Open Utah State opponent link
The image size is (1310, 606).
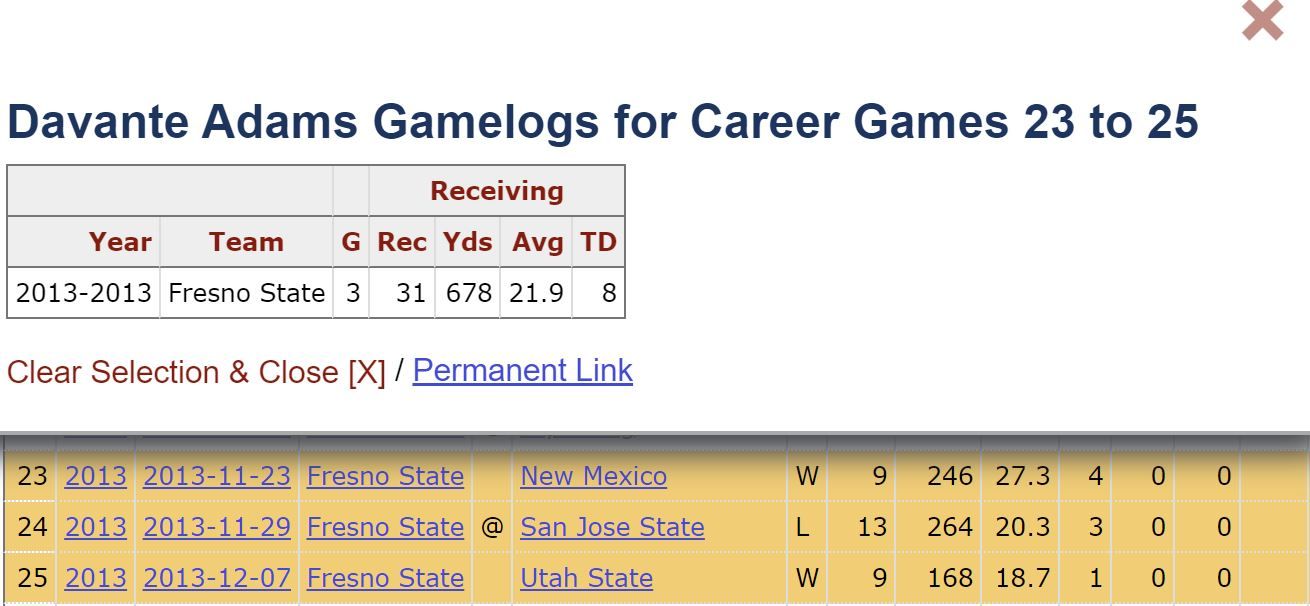point(586,578)
